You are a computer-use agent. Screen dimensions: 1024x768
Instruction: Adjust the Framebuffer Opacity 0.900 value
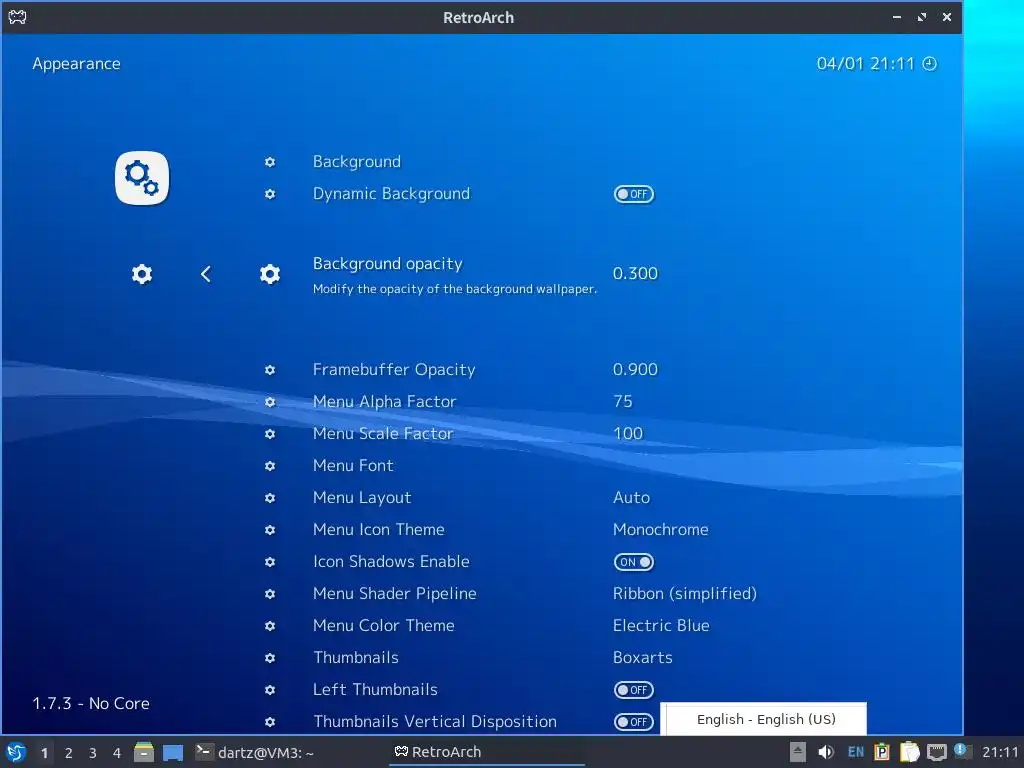(x=635, y=370)
